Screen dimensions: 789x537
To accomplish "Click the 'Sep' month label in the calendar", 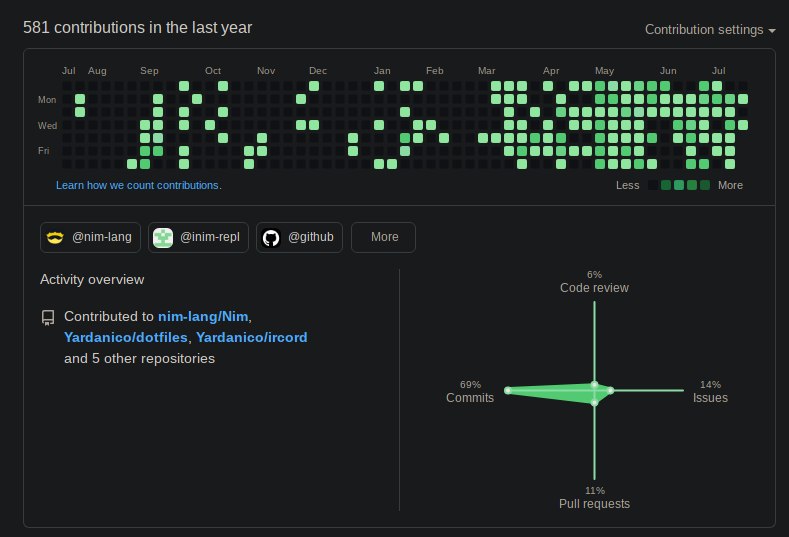I will (x=149, y=71).
